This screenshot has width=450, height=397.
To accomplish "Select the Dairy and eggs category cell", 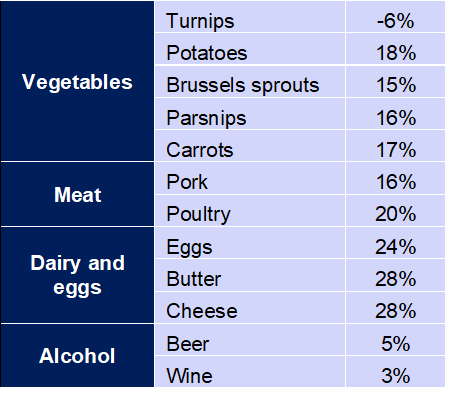I will coord(77,275).
